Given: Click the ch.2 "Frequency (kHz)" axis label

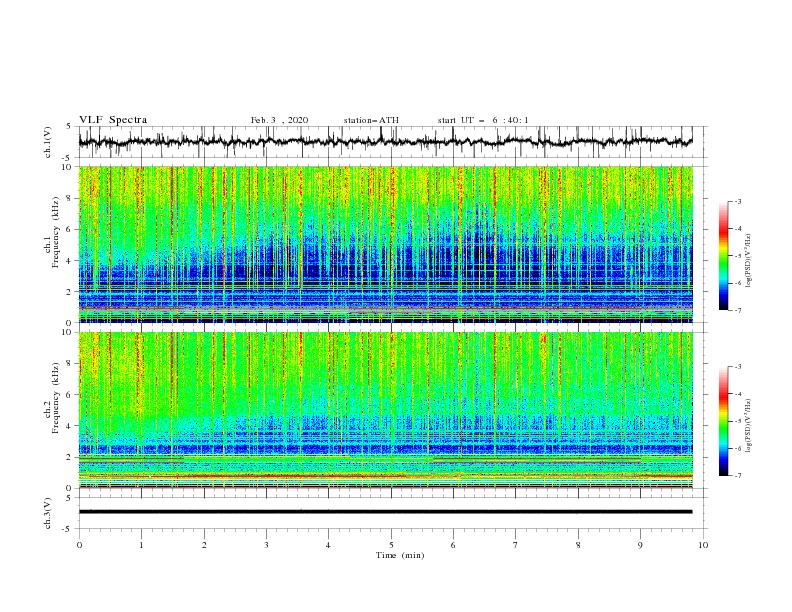Looking at the screenshot, I should point(55,398).
